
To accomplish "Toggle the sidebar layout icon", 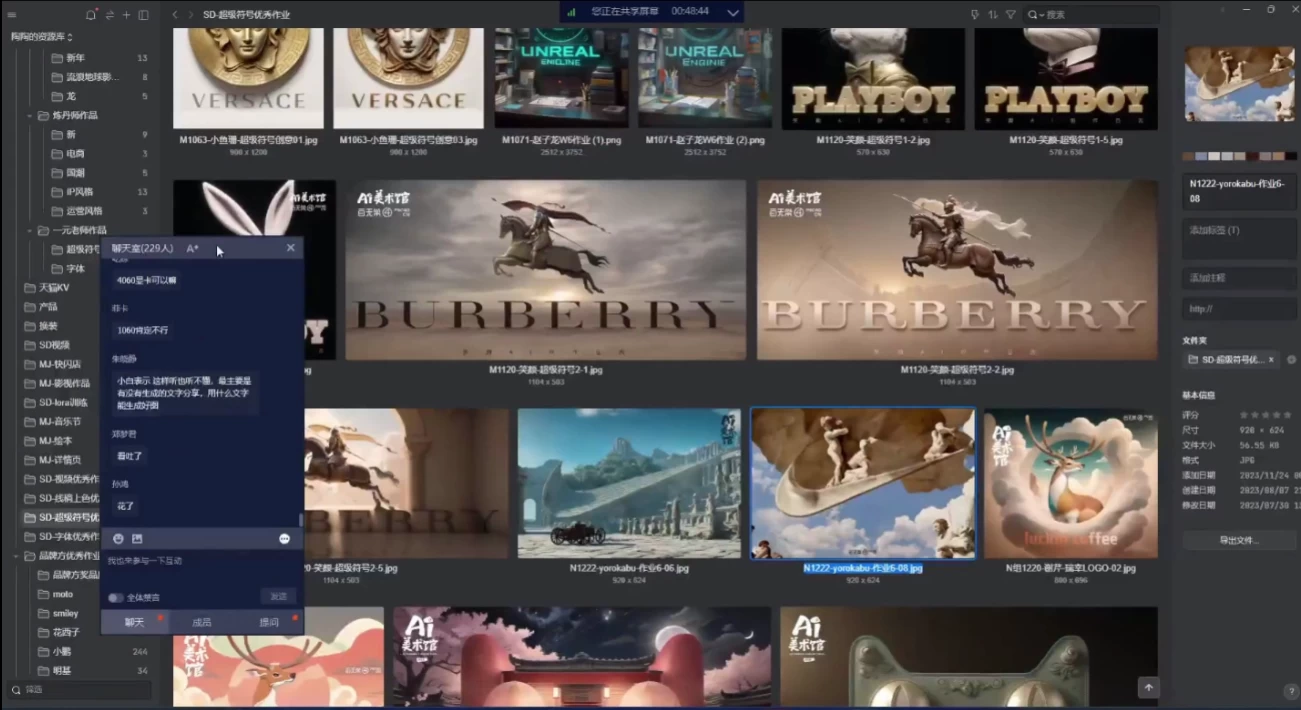I will coord(143,15).
